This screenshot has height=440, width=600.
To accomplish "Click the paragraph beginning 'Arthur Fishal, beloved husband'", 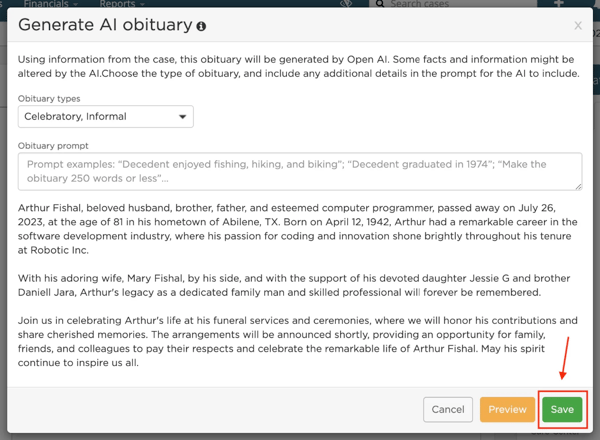I will point(298,229).
